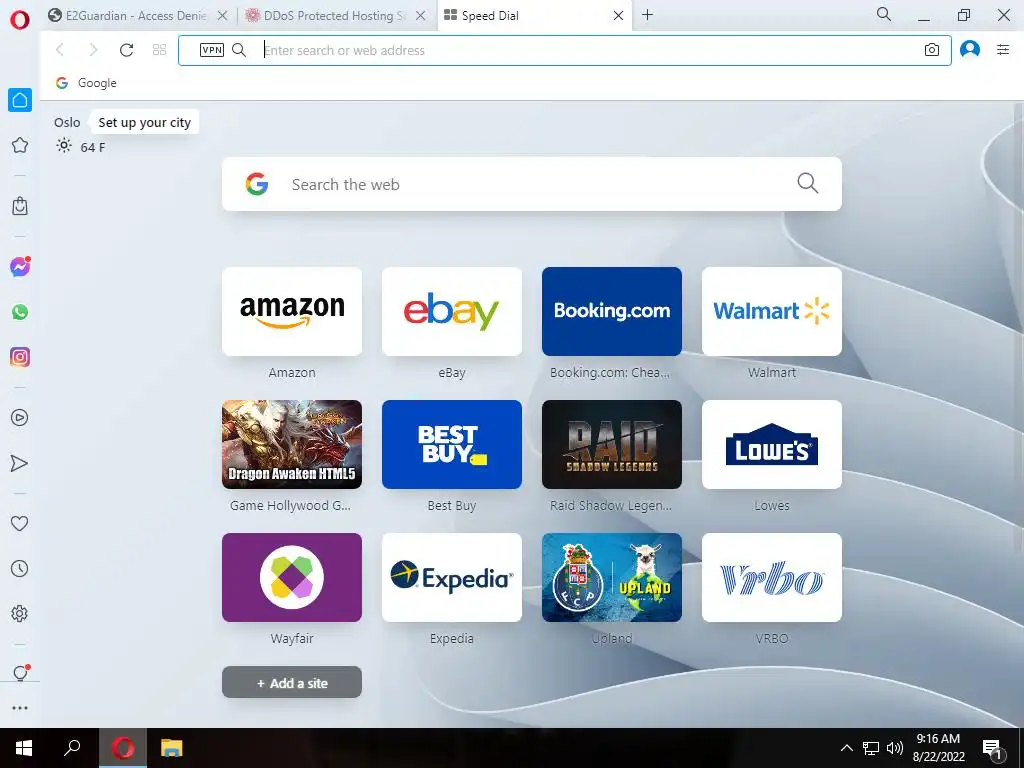Image resolution: width=1024 pixels, height=768 pixels.
Task: Click the Back navigation arrow
Action: point(60,50)
